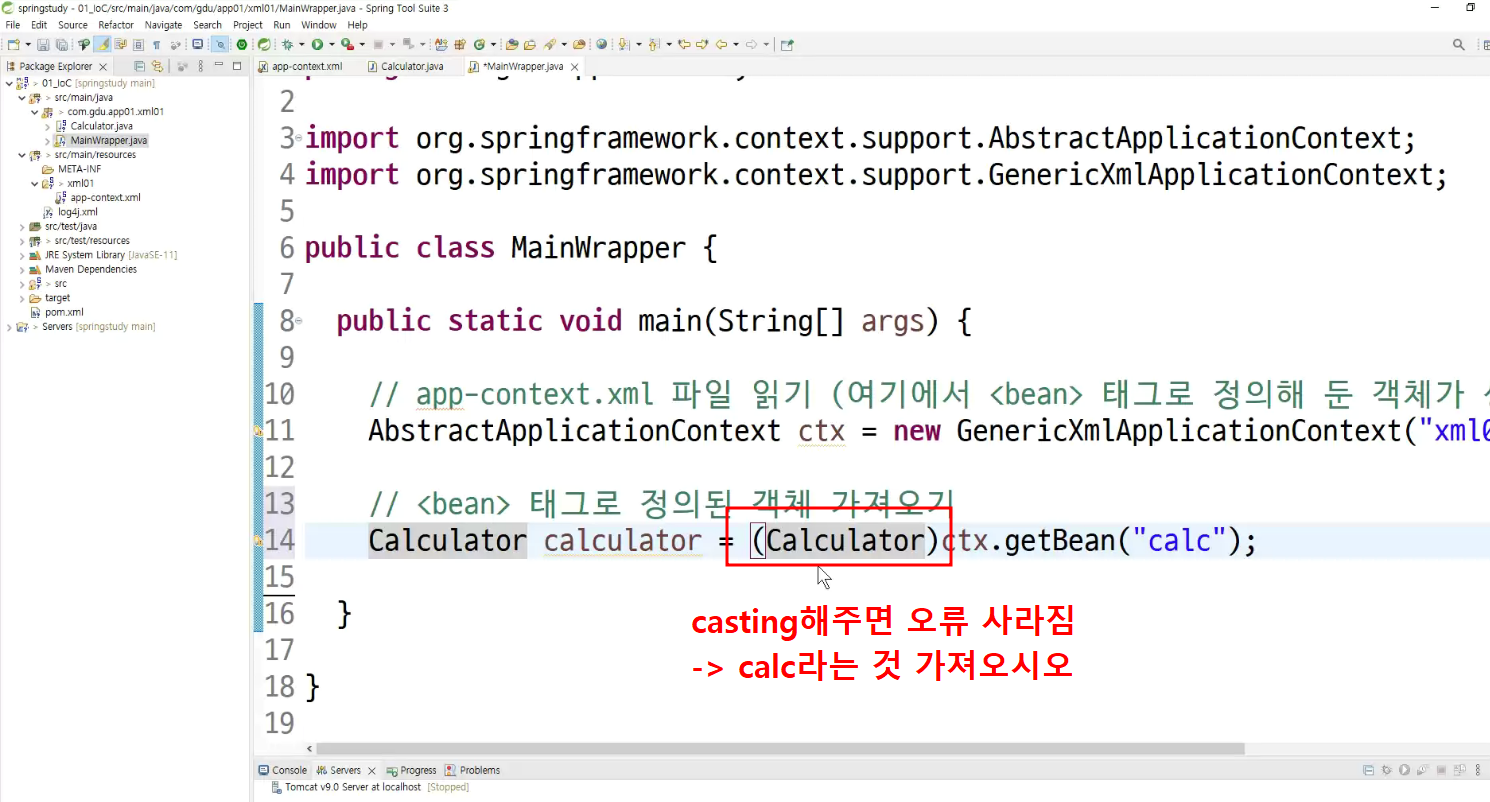1490x802 pixels.
Task: Toggle Show Whitespace Characters pilcrow icon
Action: (x=156, y=44)
